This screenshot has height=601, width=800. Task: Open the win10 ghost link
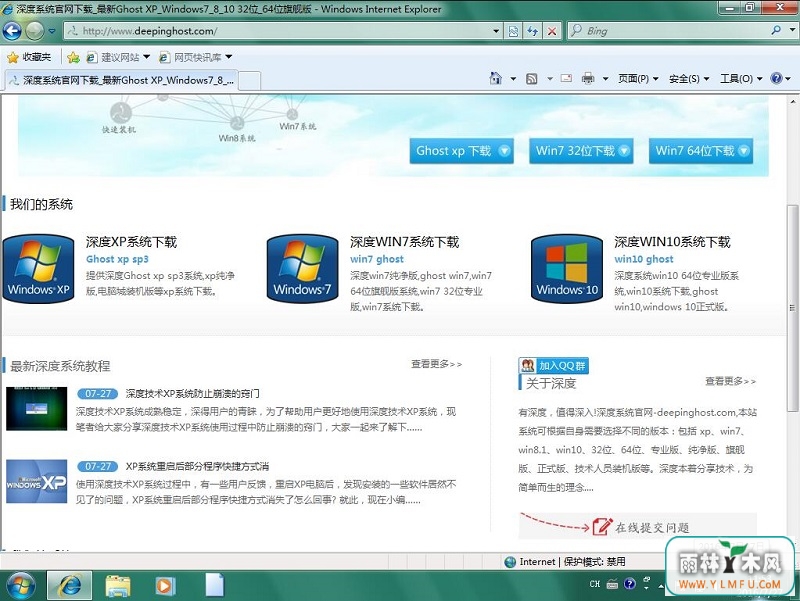click(x=644, y=259)
